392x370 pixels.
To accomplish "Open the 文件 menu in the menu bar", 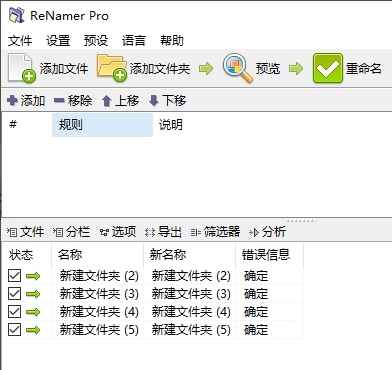I will tap(20, 41).
